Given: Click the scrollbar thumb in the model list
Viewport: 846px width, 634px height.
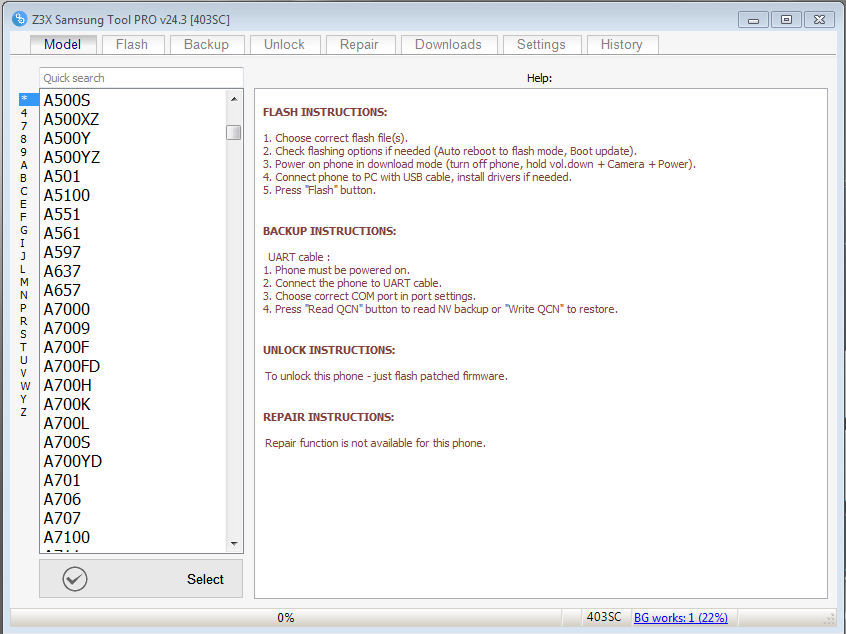Looking at the screenshot, I should pyautogui.click(x=233, y=131).
